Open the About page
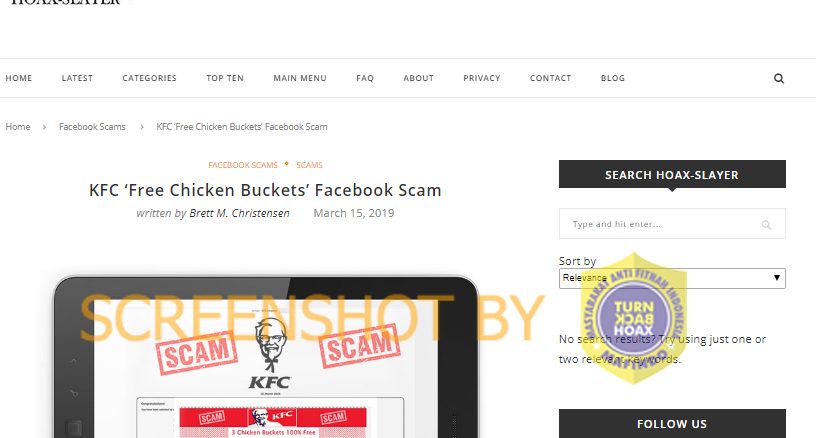This screenshot has height=438, width=816. [418, 78]
